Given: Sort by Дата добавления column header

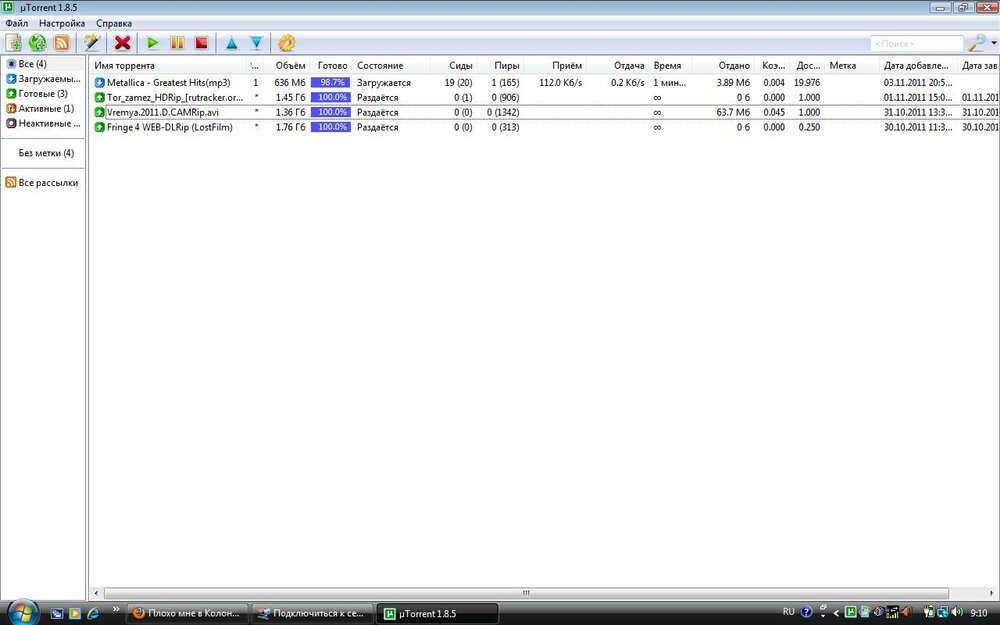Looking at the screenshot, I should (917, 66).
